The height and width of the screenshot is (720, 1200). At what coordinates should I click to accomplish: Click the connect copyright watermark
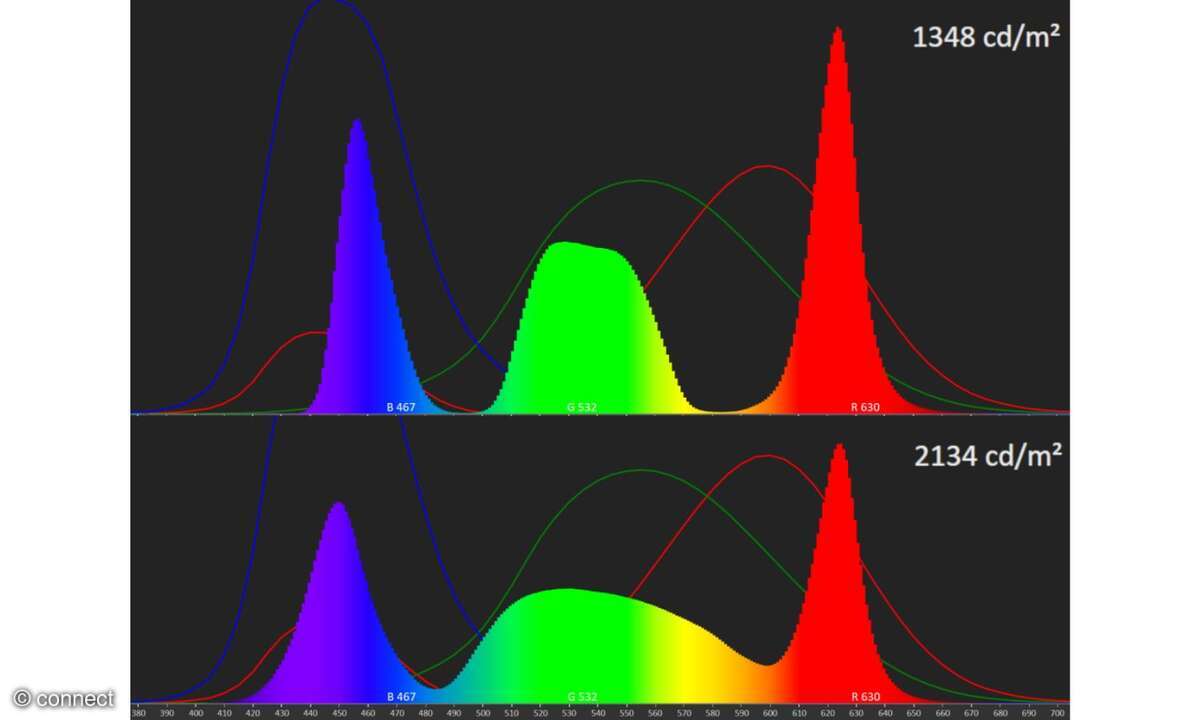coord(64,698)
